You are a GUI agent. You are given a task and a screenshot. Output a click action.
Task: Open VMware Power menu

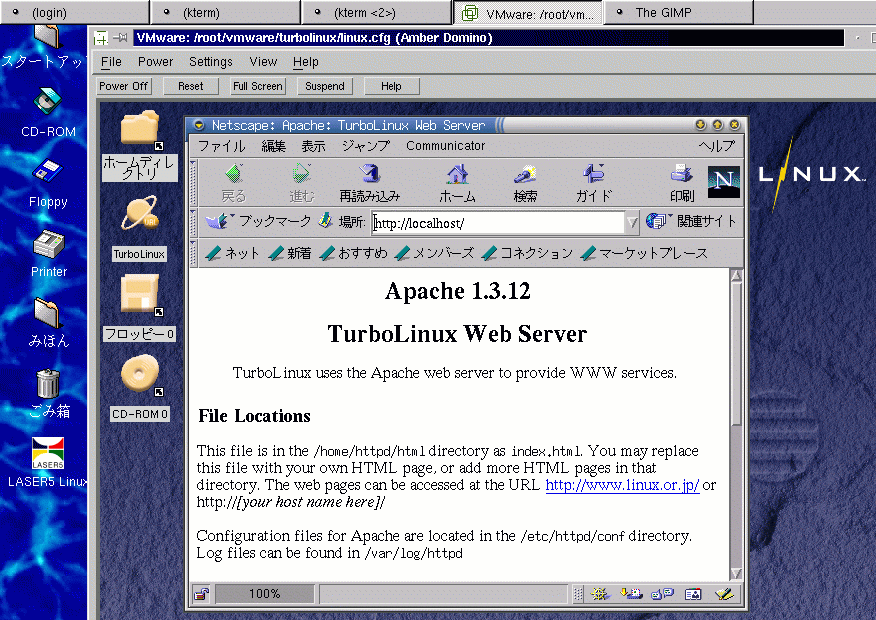[x=155, y=62]
